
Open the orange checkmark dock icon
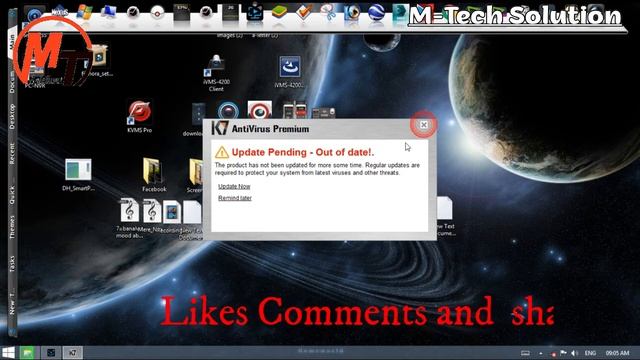pos(304,13)
